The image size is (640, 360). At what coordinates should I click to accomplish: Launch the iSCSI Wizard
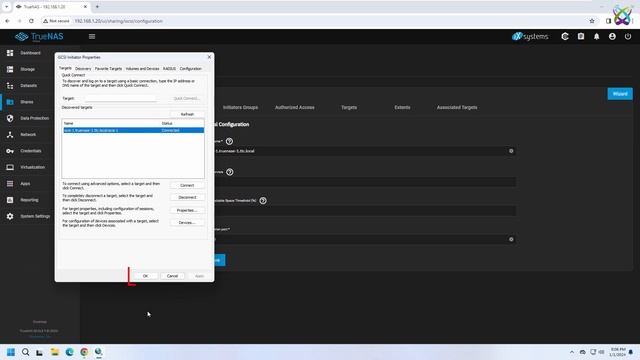(620, 94)
